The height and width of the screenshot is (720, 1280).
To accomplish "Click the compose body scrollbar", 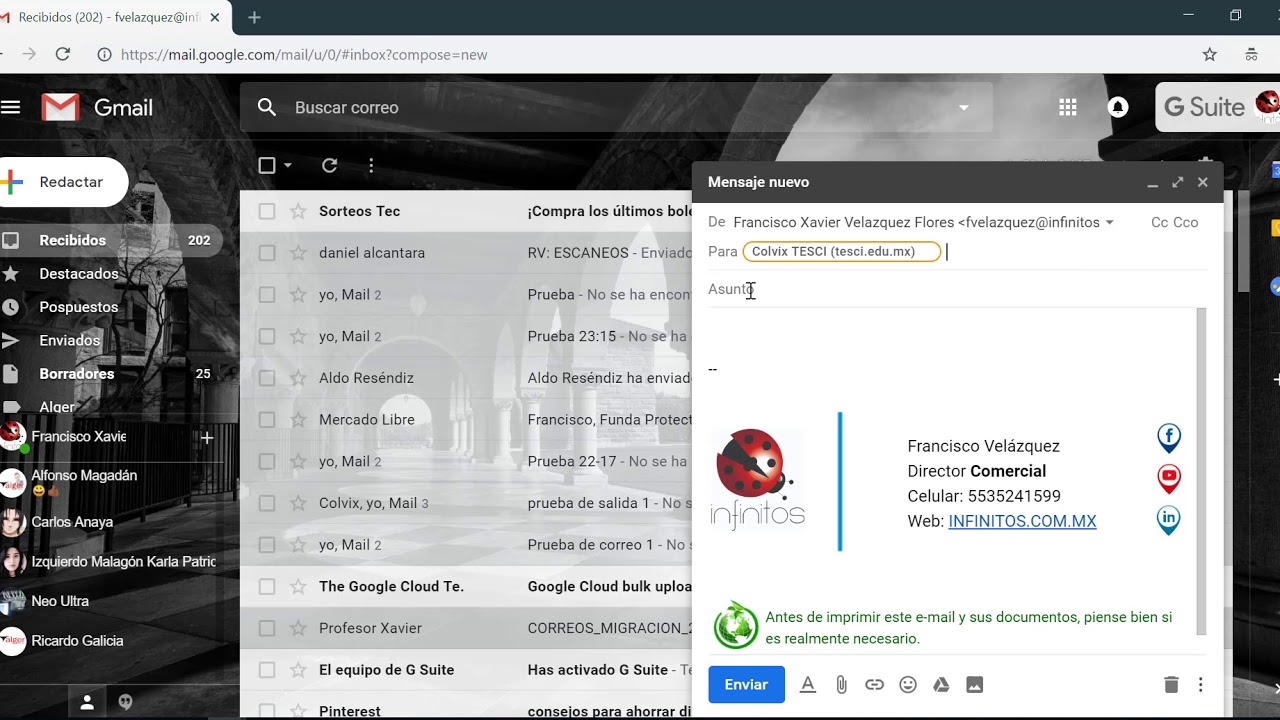I will coord(1201,472).
